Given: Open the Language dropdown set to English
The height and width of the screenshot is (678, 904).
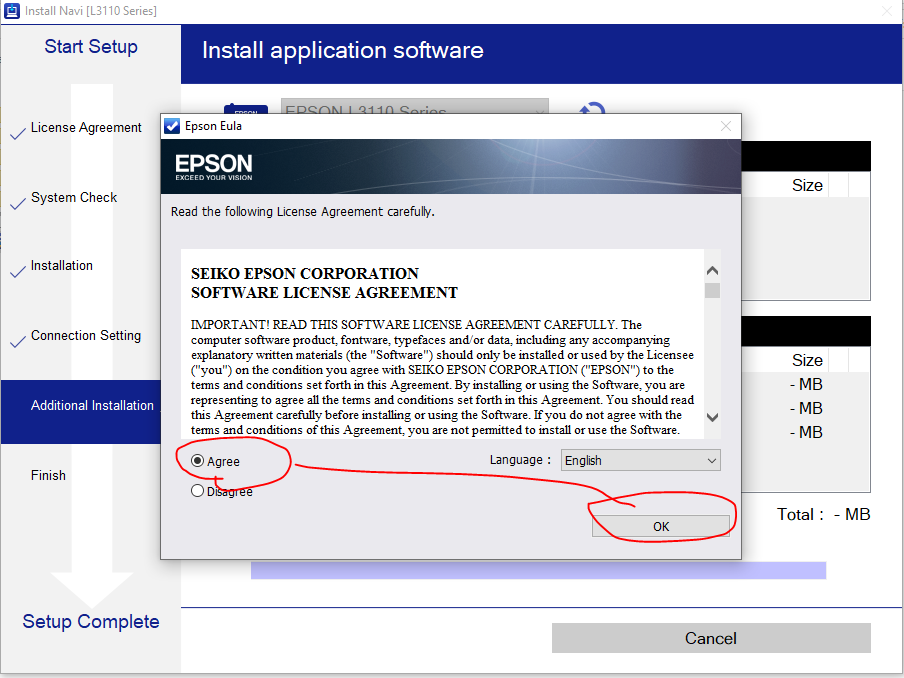Looking at the screenshot, I should pyautogui.click(x=641, y=460).
